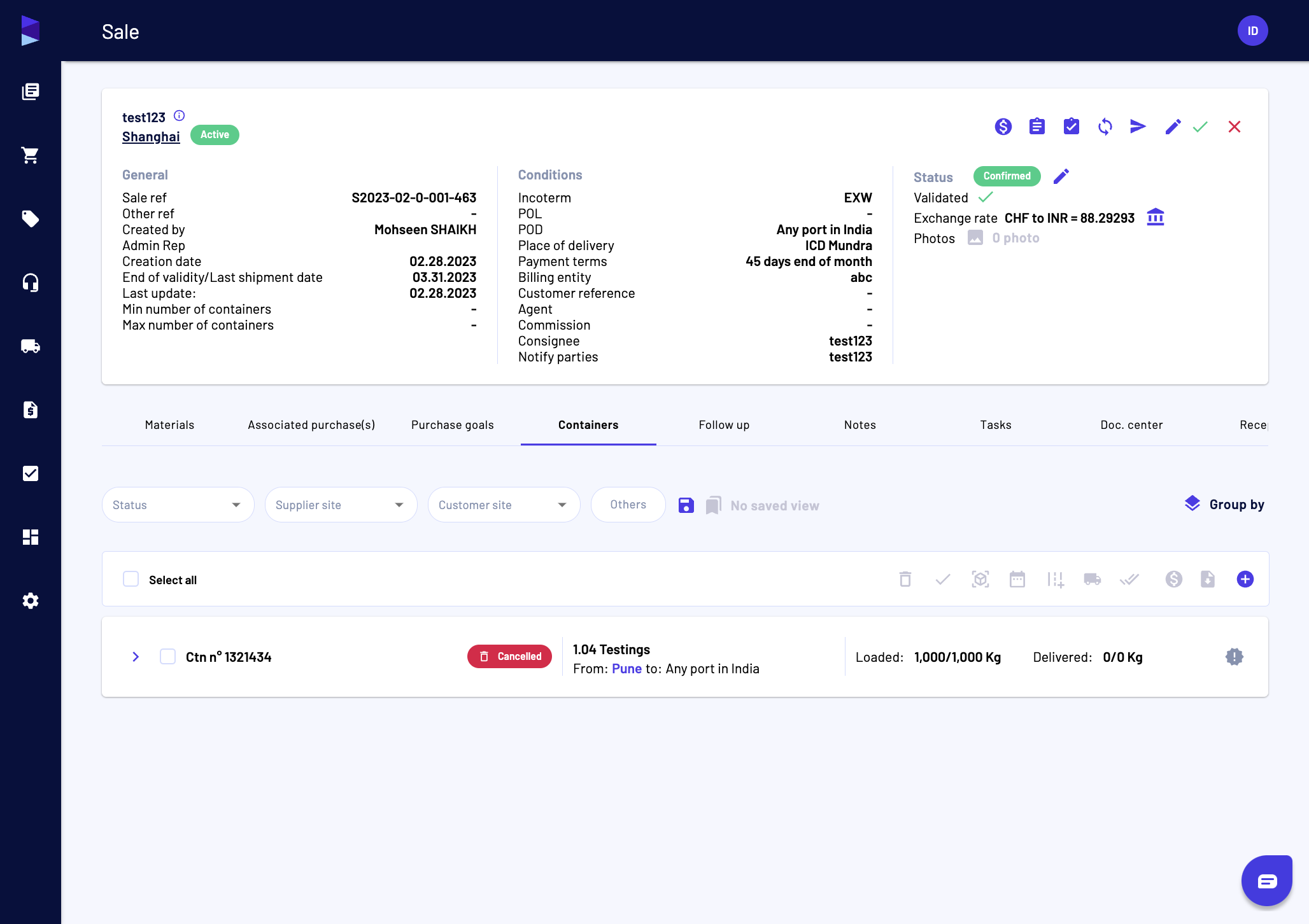Switch to the Notes tab
Screen dimensions: 1309x924
coord(860,425)
